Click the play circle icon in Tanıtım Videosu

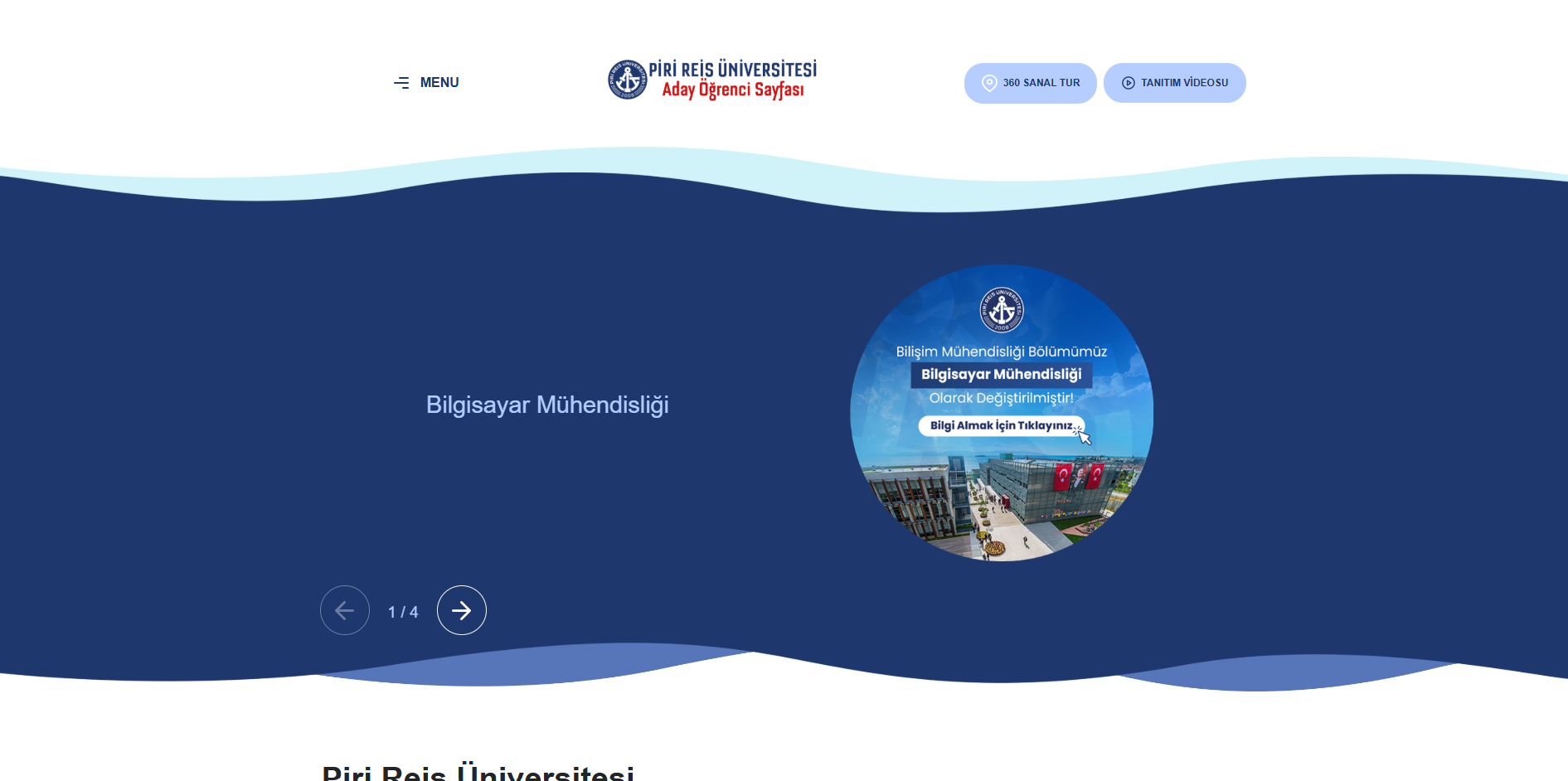point(1129,83)
